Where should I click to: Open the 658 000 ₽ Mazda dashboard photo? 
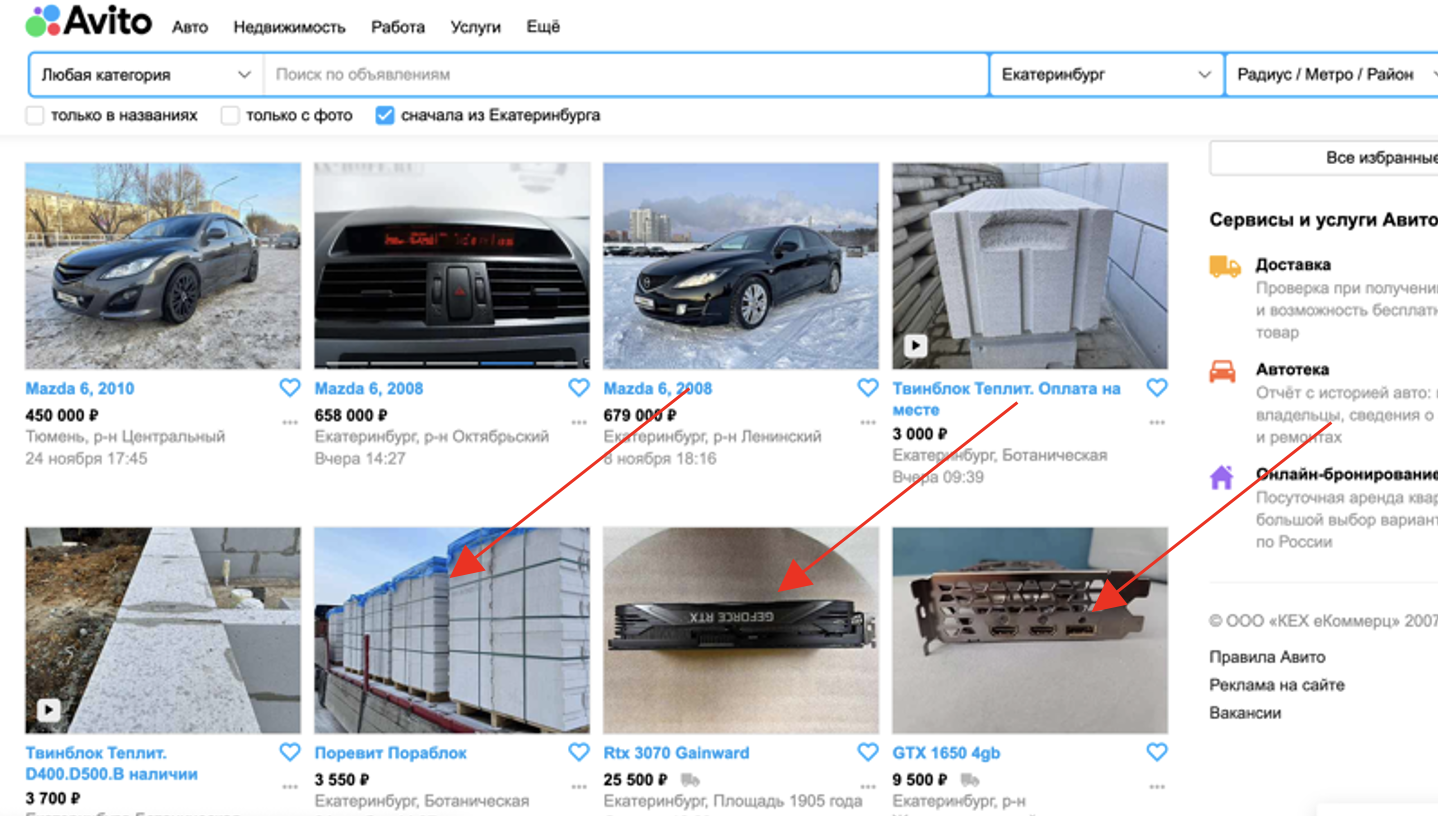(x=452, y=266)
